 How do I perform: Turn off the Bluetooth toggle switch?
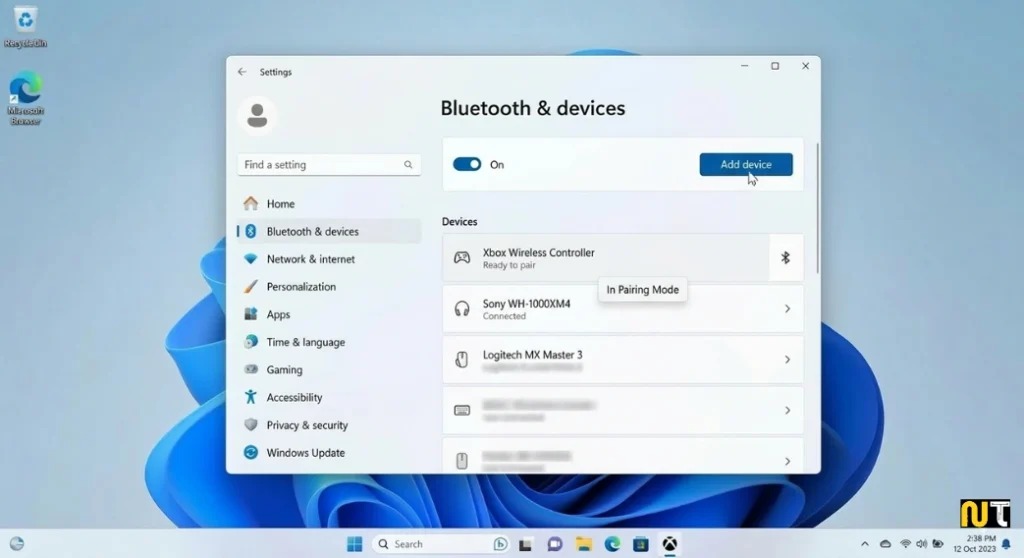467,164
